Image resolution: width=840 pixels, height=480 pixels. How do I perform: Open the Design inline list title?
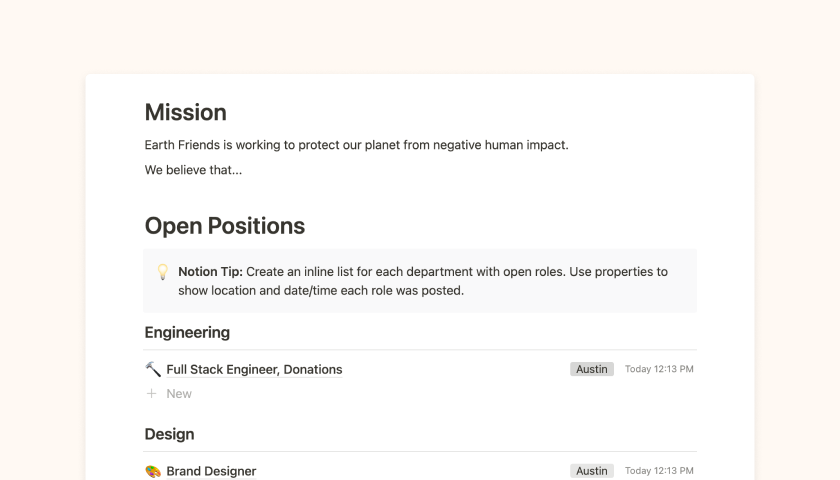coord(169,434)
